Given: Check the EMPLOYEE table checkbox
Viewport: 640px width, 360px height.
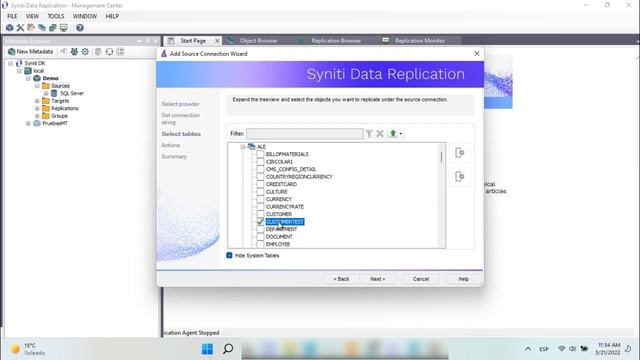Looking at the screenshot, I should pos(260,244).
